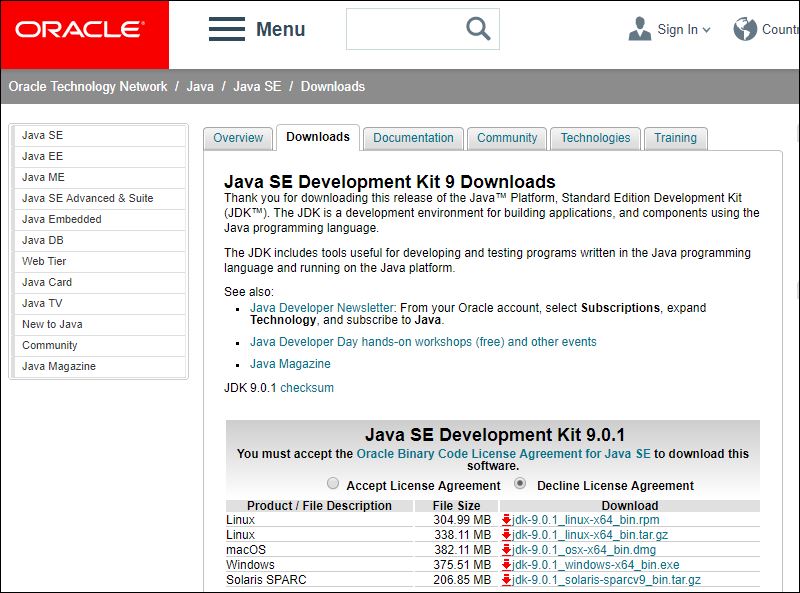Viewport: 800px width, 593px height.
Task: Open Java EE in sidebar
Action: point(99,157)
